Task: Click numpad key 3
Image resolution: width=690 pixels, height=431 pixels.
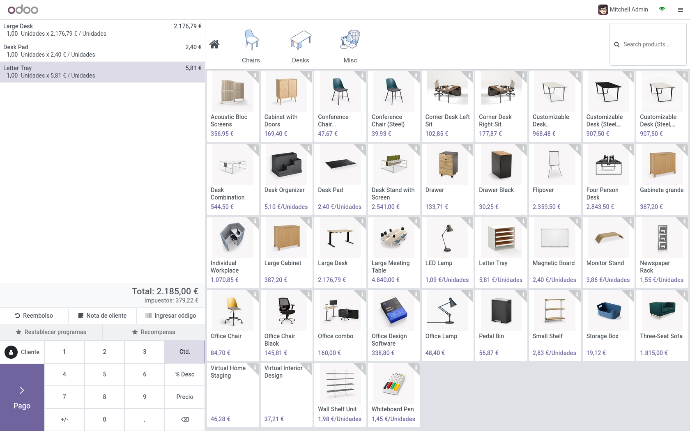Action: pos(144,352)
